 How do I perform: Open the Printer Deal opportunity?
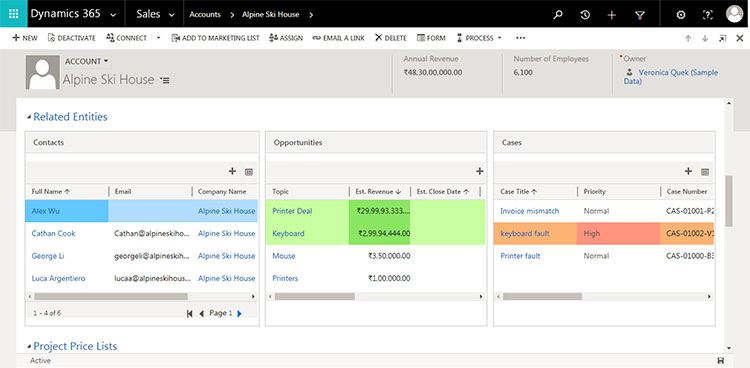[x=292, y=211]
